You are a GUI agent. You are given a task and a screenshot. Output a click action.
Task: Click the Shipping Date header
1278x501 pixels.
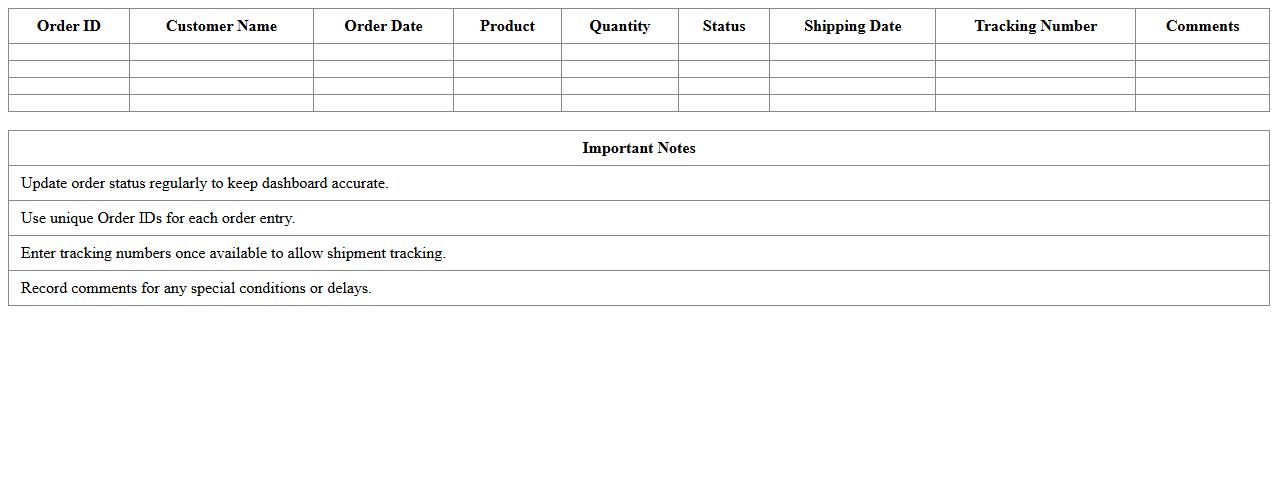pyautogui.click(x=852, y=26)
